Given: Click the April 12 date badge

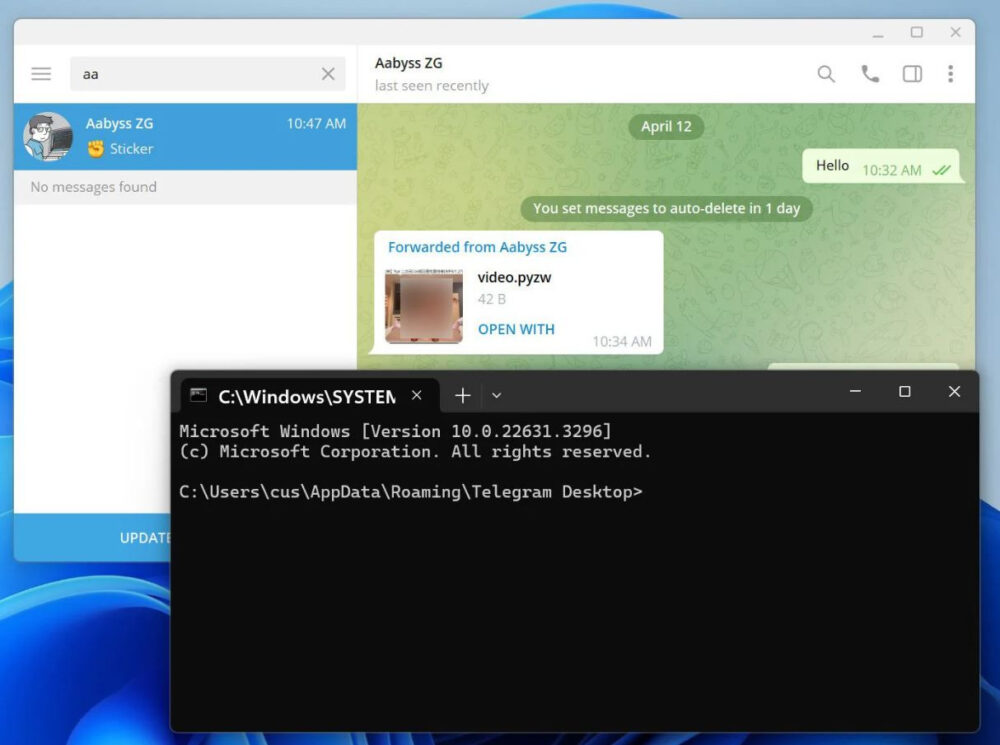Looking at the screenshot, I should click(666, 126).
